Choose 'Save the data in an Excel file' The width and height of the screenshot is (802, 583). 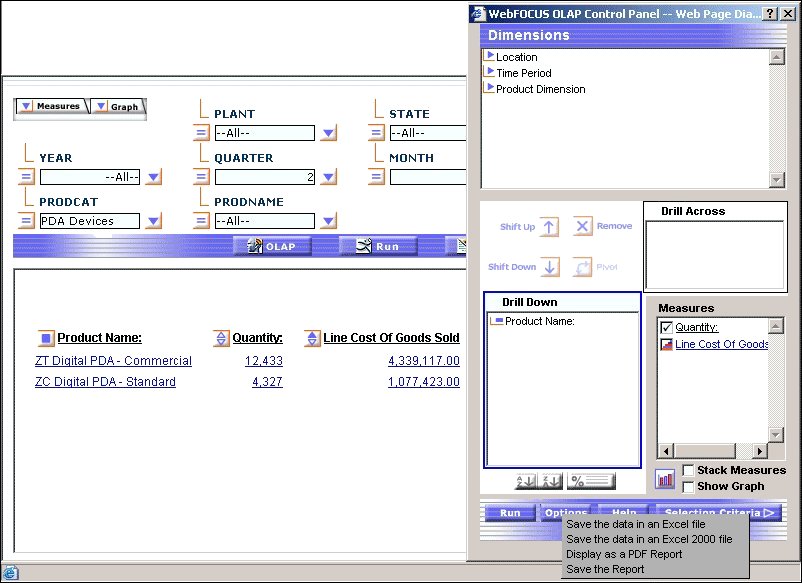coord(635,524)
